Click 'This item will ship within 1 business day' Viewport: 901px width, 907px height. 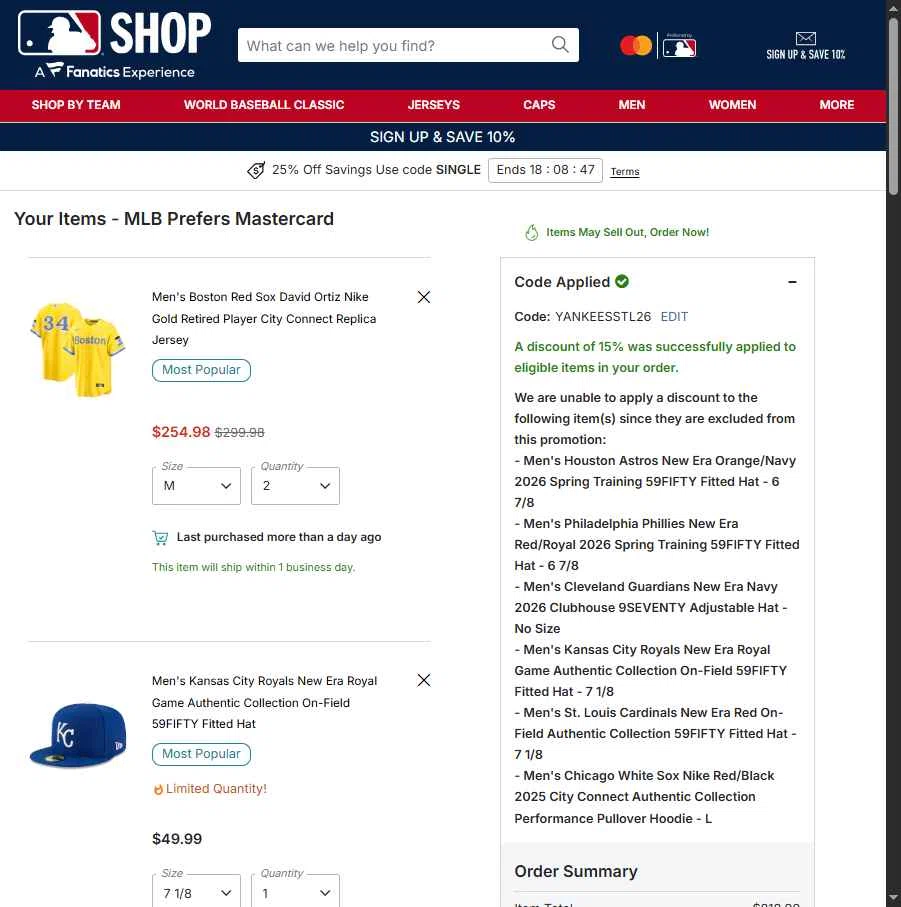253,567
